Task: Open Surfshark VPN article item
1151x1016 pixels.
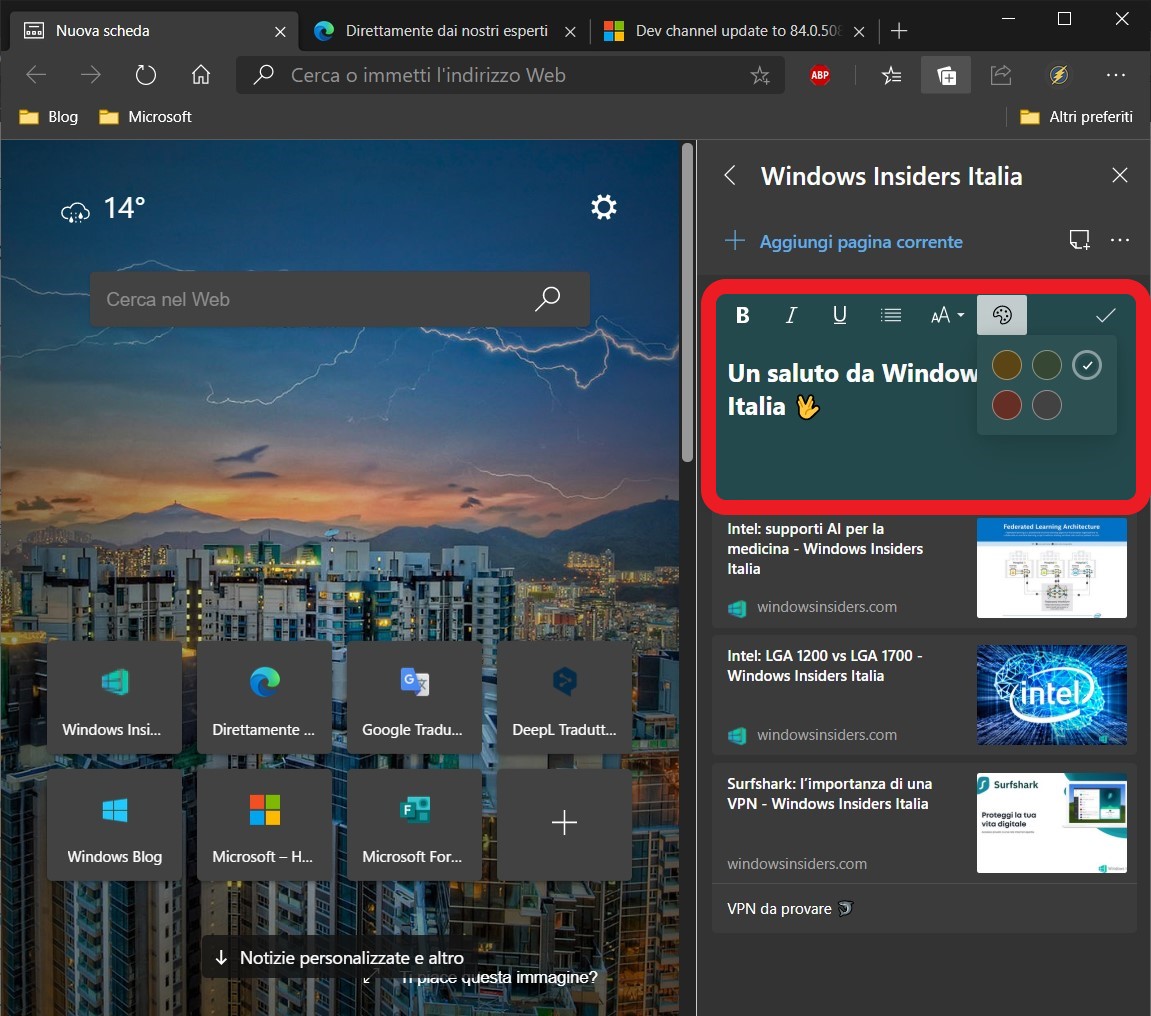Action: [x=923, y=823]
